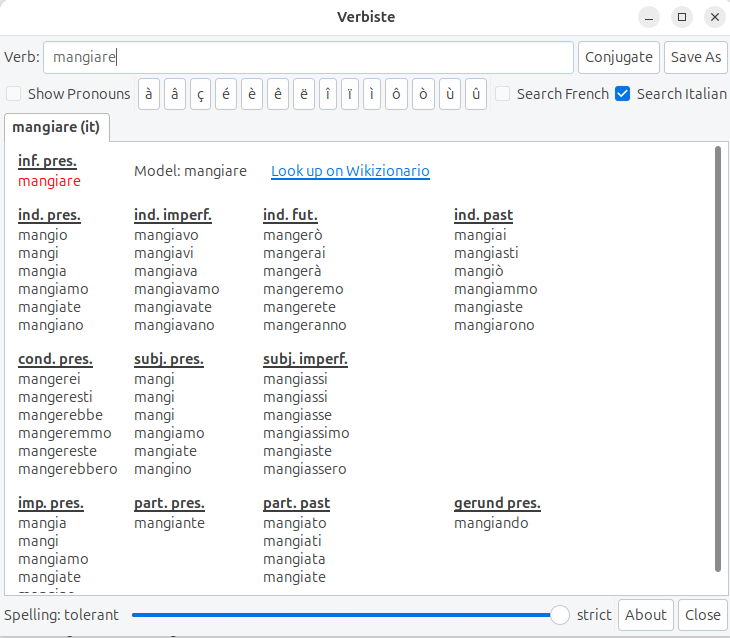Click the é acute accent button

pos(227,94)
